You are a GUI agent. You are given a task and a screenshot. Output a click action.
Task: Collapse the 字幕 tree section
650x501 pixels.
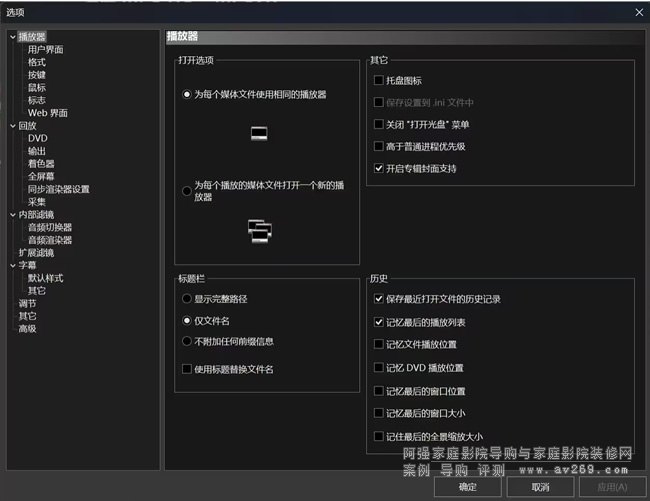point(12,265)
